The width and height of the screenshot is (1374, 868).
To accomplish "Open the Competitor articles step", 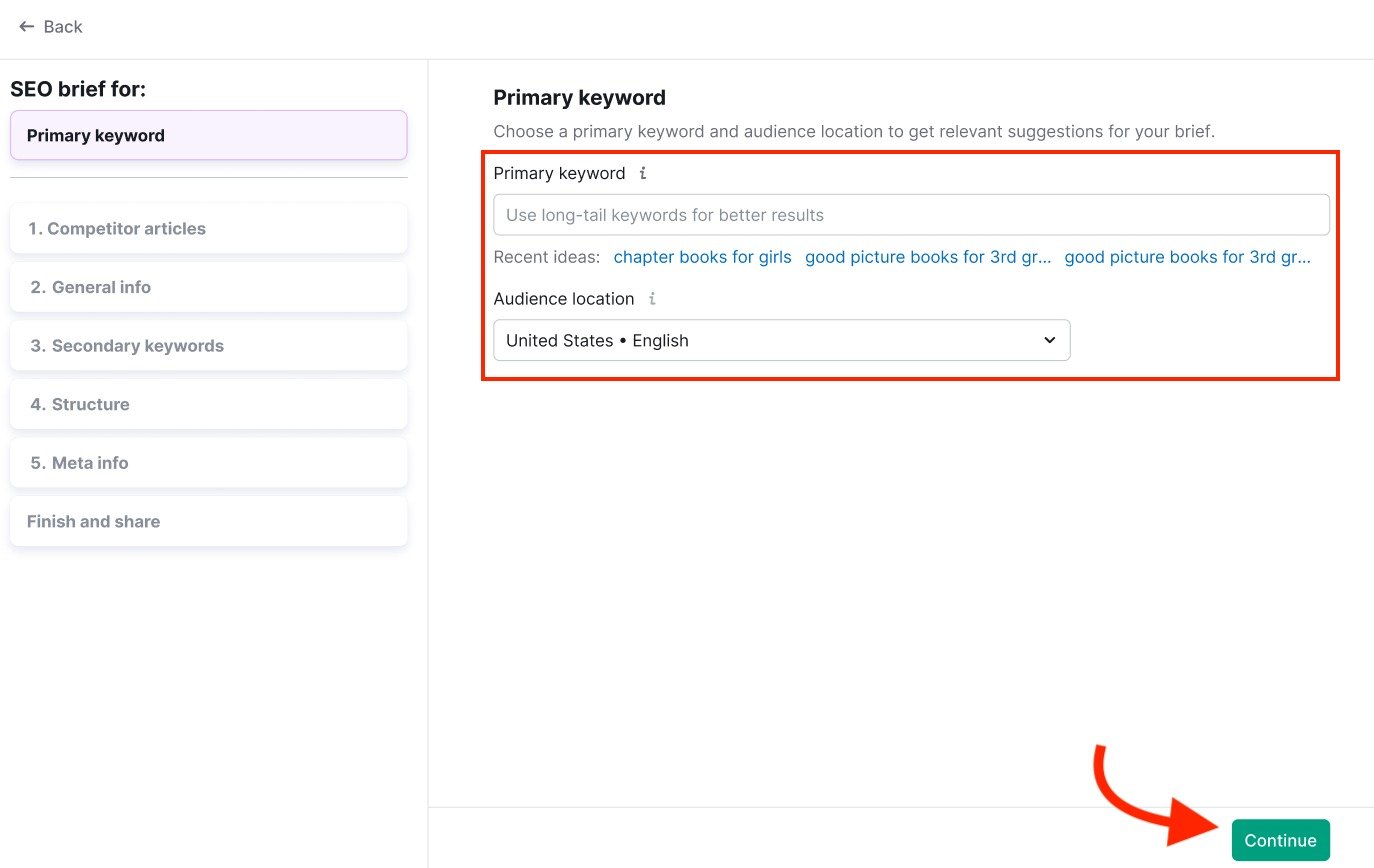I will coord(208,228).
